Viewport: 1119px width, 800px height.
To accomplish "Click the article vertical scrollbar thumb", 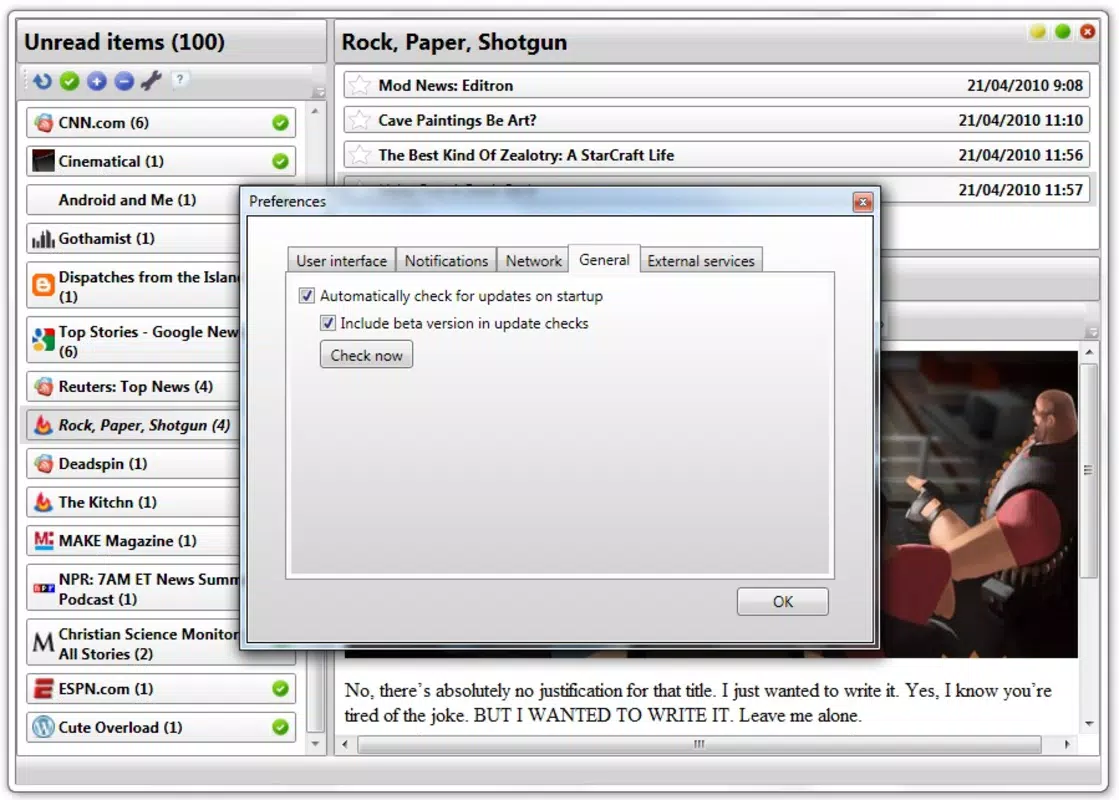I will tap(1088, 471).
